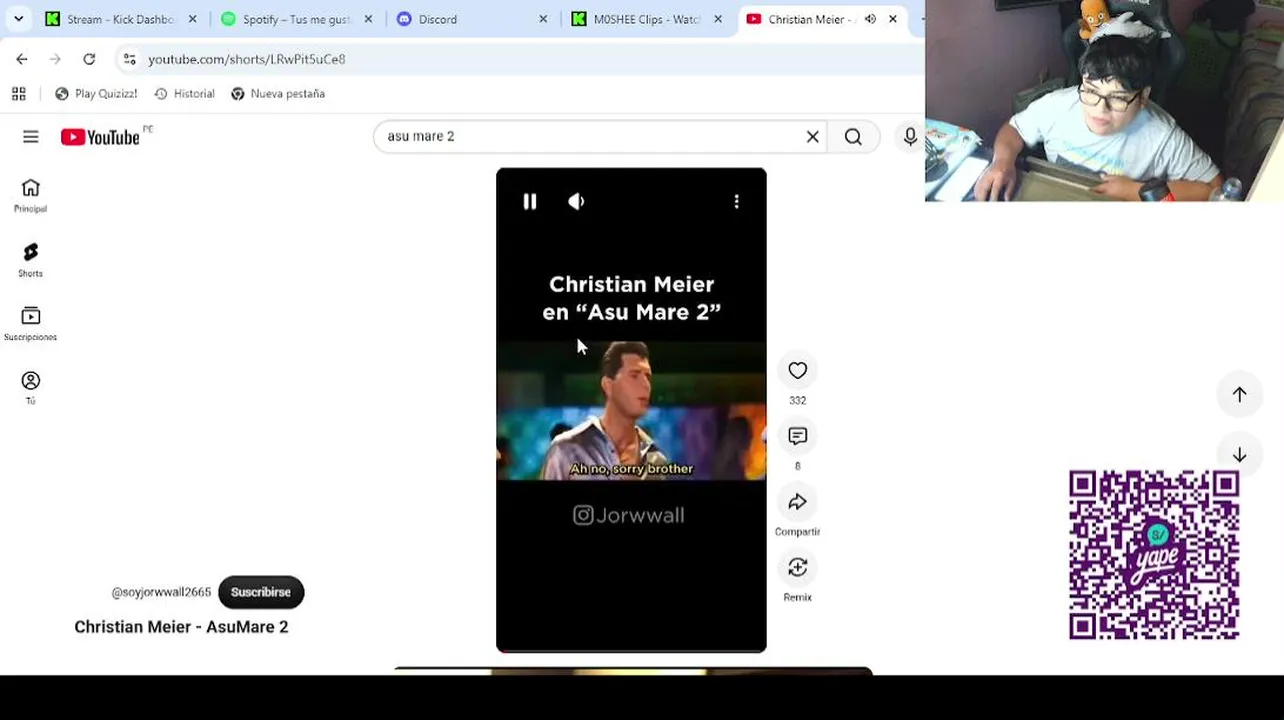This screenshot has height=720, width=1284.
Task: Click the browser address bar URL
Action: (x=247, y=59)
